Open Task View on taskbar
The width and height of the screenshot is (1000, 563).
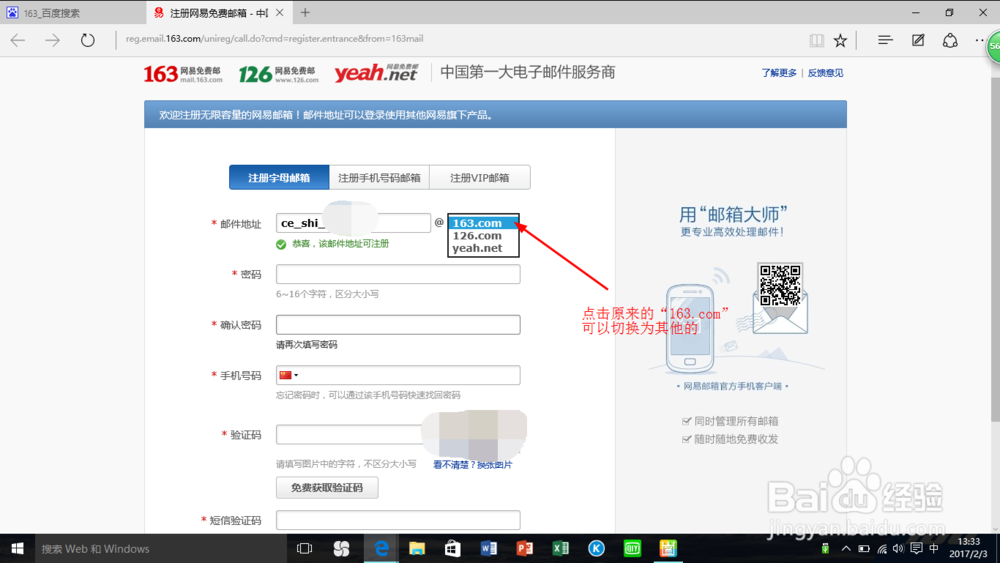tap(304, 548)
